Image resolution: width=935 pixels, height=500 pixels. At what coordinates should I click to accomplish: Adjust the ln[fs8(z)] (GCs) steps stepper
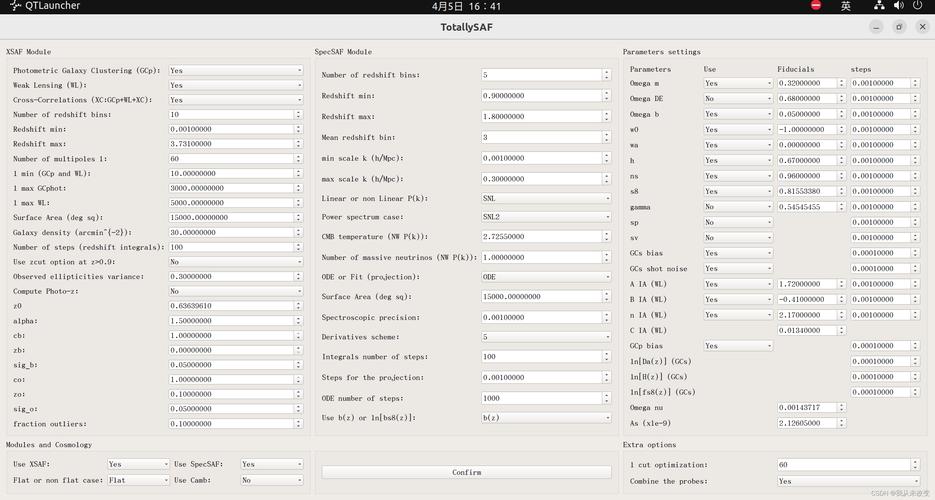[915, 392]
